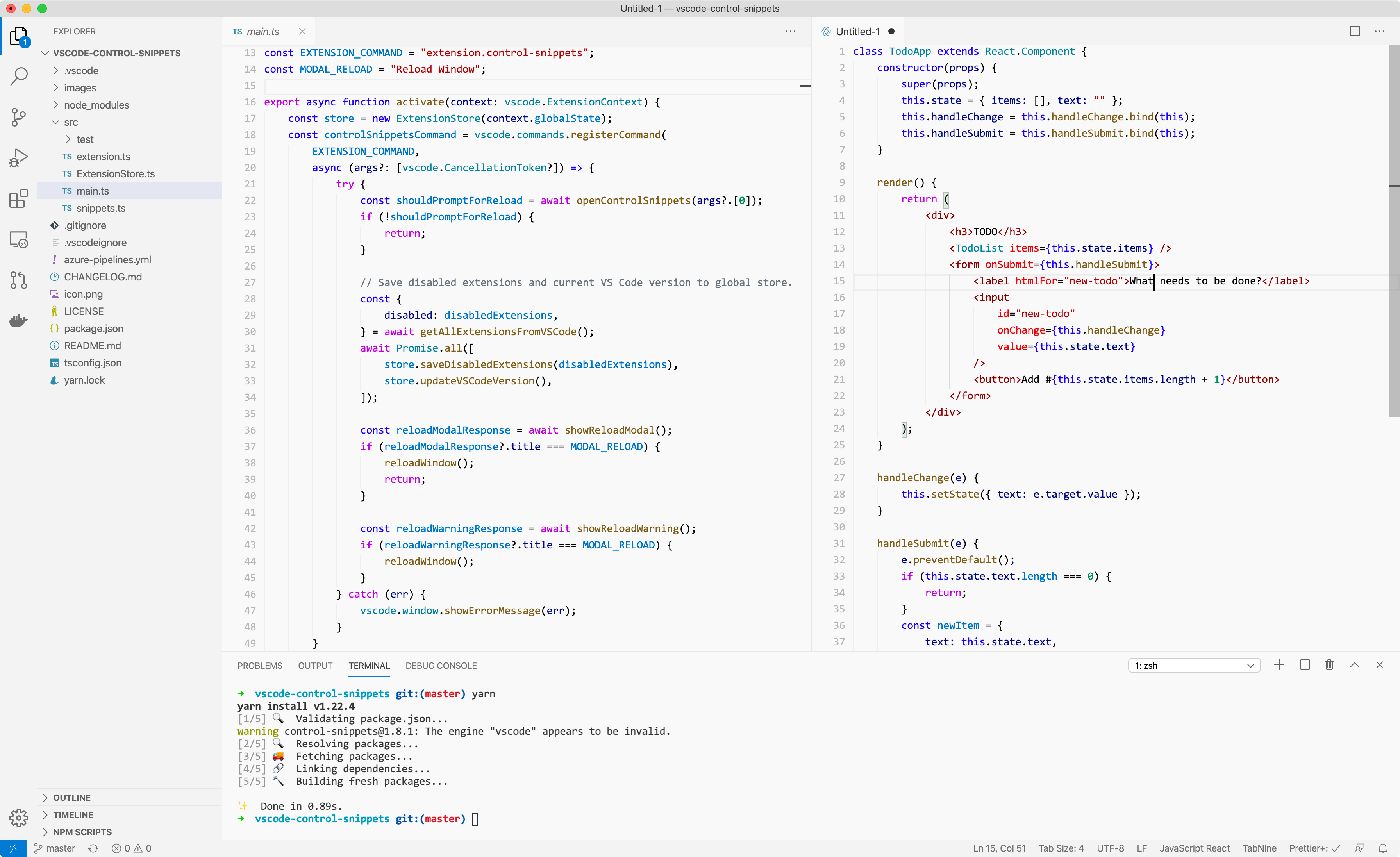
Task: Open Run and Debug view
Action: coord(19,158)
